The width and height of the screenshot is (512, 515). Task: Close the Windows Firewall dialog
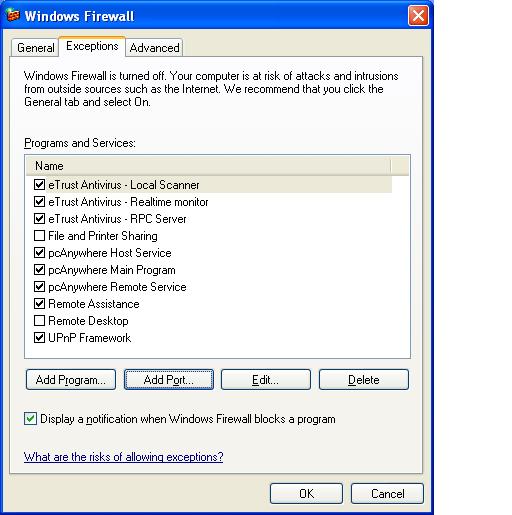pyautogui.click(x=418, y=16)
